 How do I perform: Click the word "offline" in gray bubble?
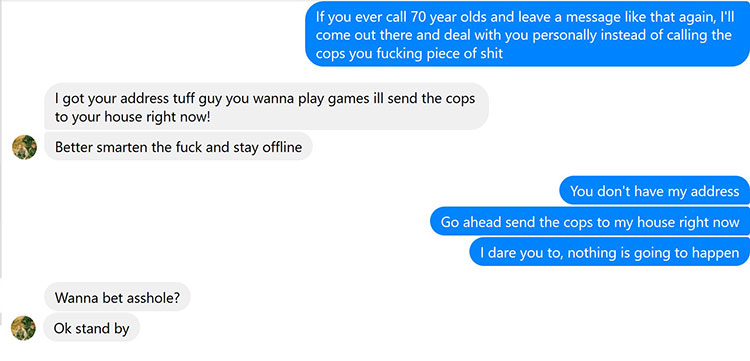[282, 146]
